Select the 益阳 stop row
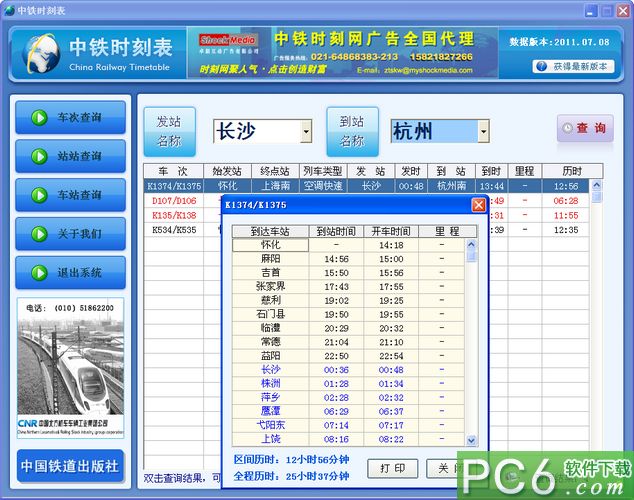The height and width of the screenshot is (500, 634). pyautogui.click(x=349, y=356)
